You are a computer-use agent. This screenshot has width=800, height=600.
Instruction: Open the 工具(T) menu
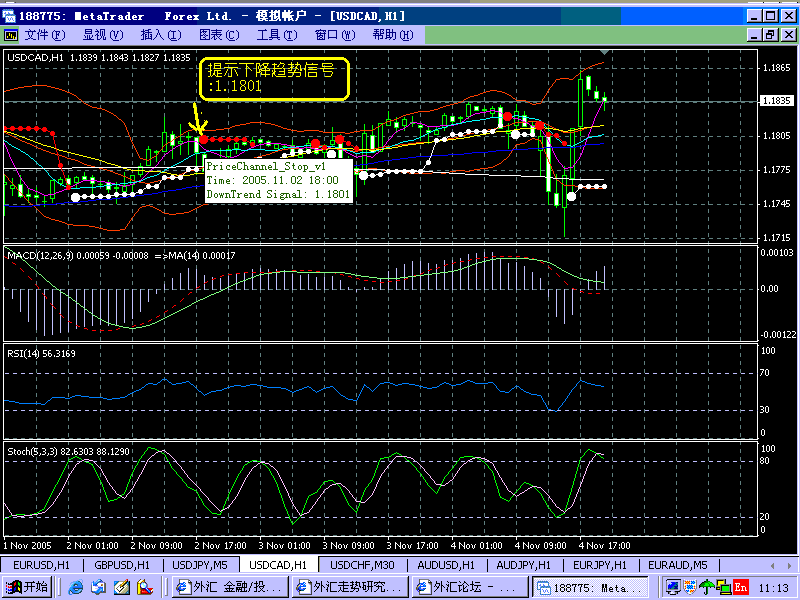point(277,35)
